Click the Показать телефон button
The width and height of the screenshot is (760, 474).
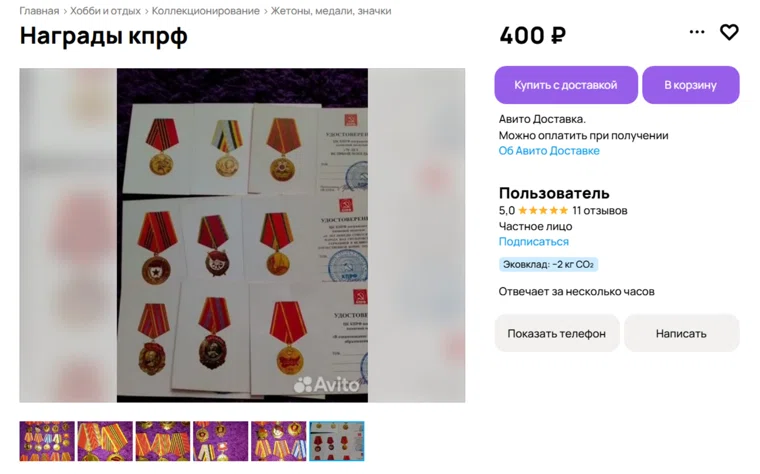click(x=557, y=333)
